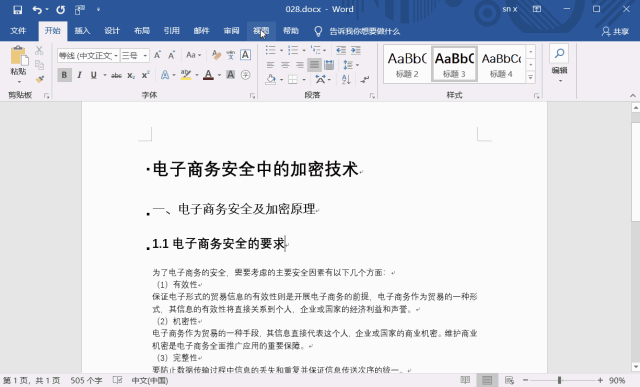Image resolution: width=640 pixels, height=387 pixels.
Task: Redo the last action
Action: pos(61,9)
